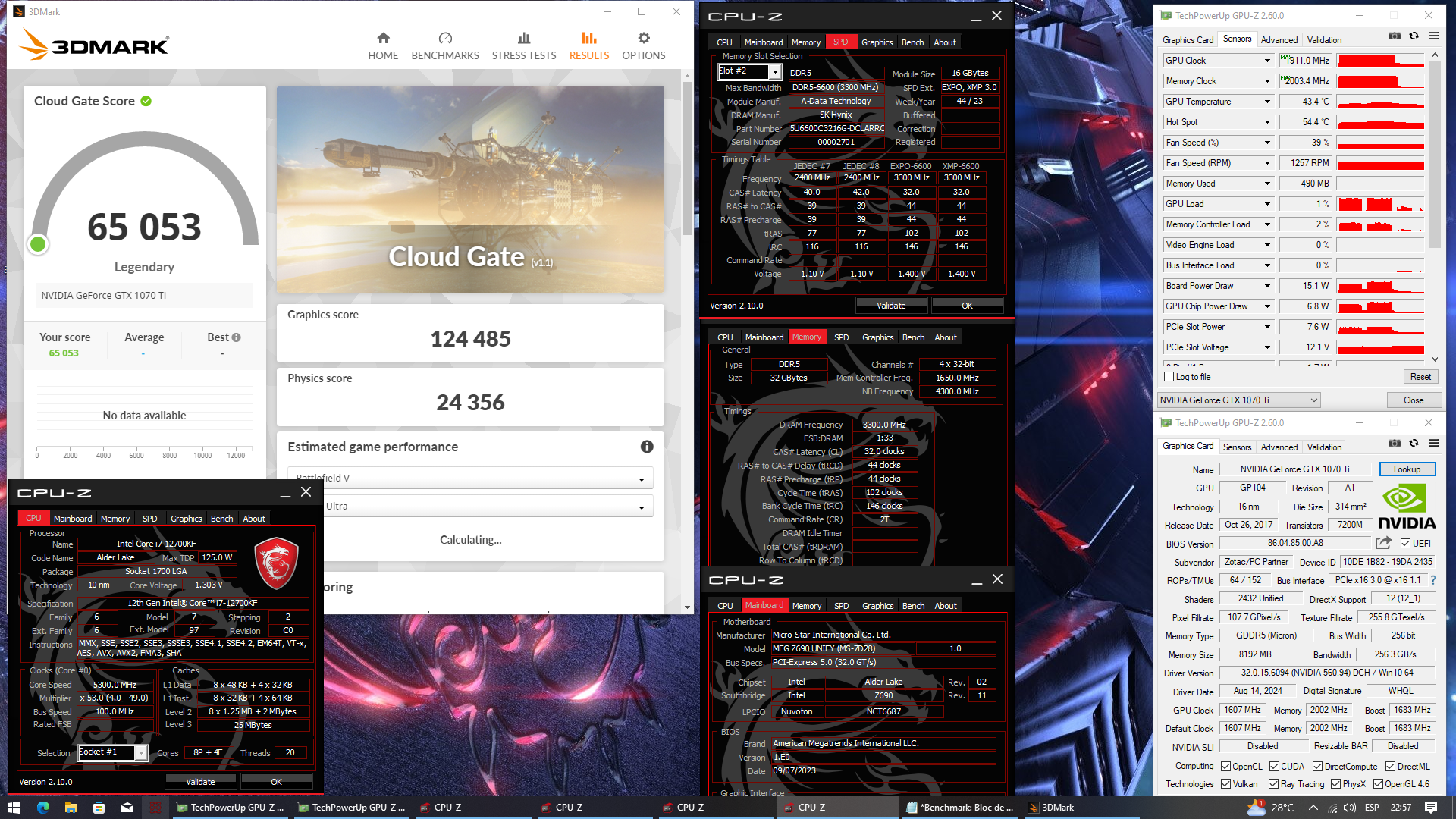Toggle CUDA checkbox
The height and width of the screenshot is (819, 1456).
coord(1274,767)
